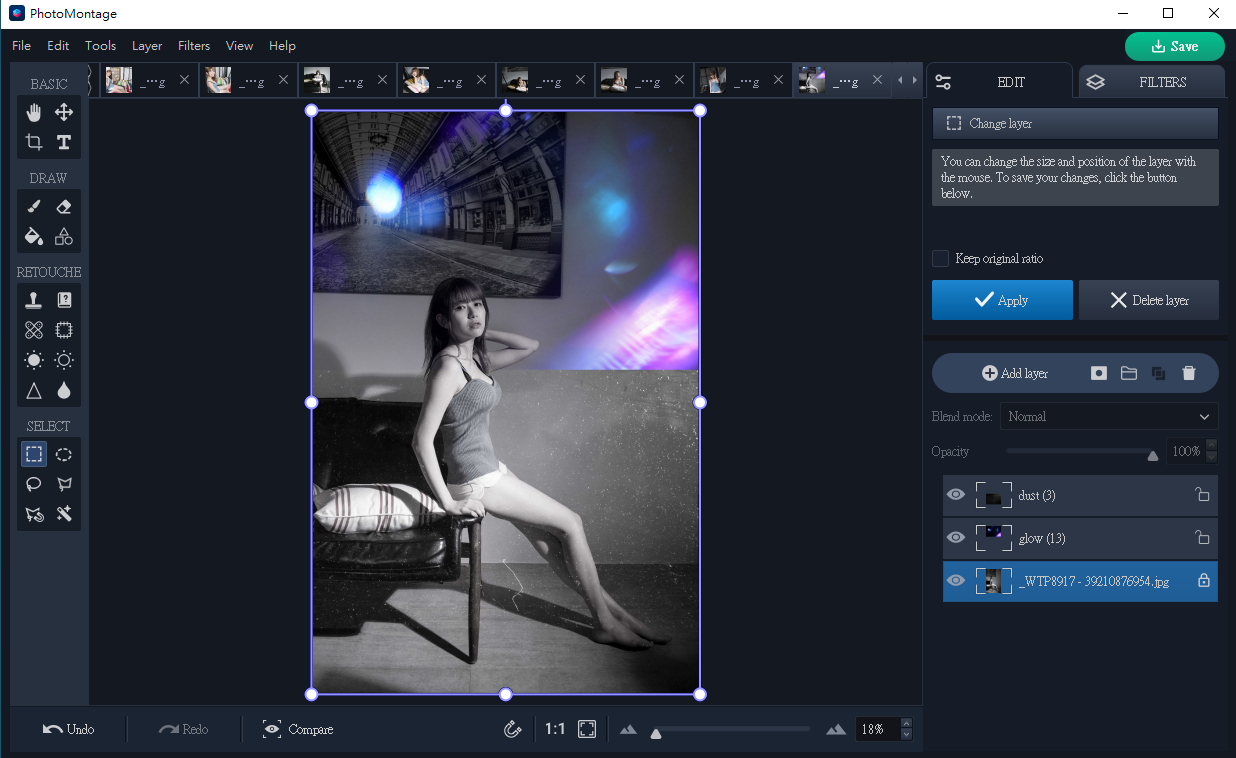This screenshot has width=1236, height=758.
Task: Switch to the FILTERS panel tab
Action: click(x=1150, y=82)
